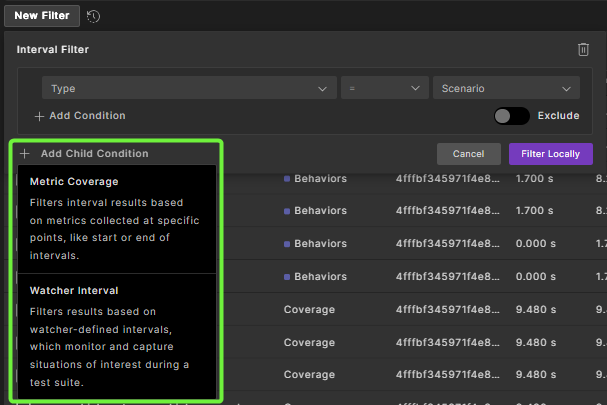Click the Add Condition link
The image size is (607, 405).
pos(87,116)
